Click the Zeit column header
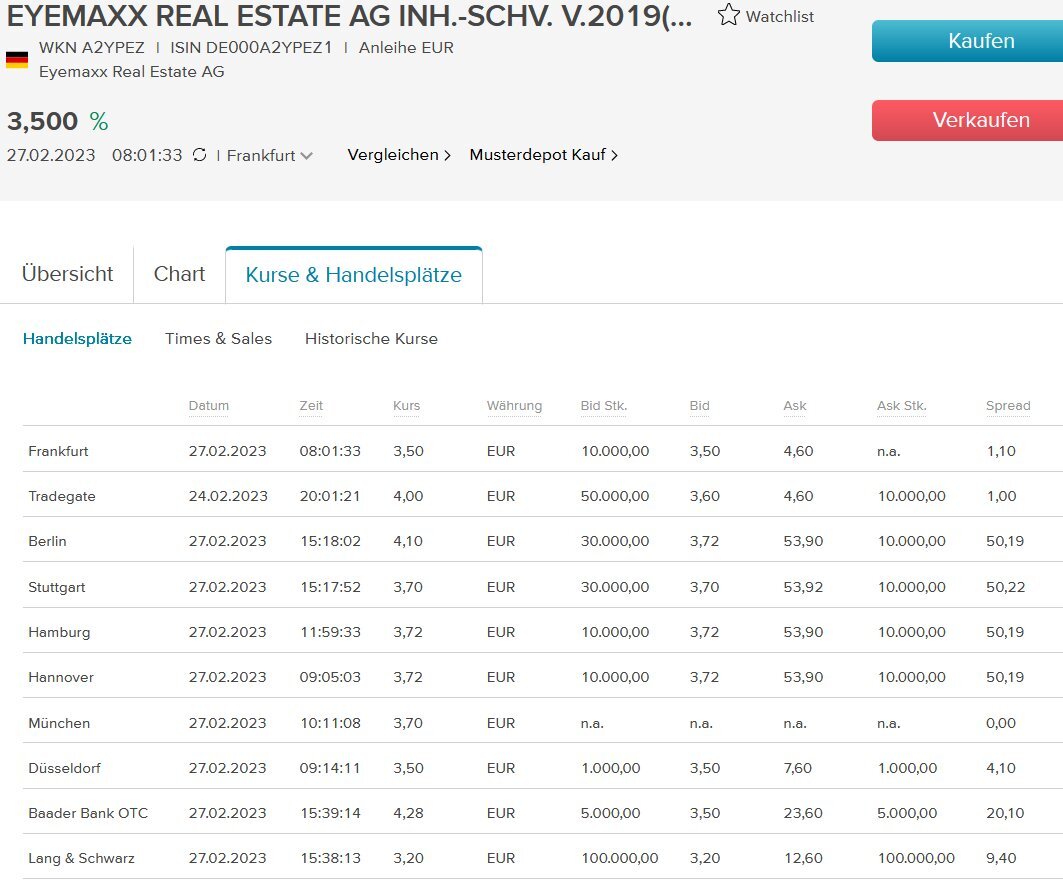This screenshot has height=882, width=1063. click(x=311, y=405)
